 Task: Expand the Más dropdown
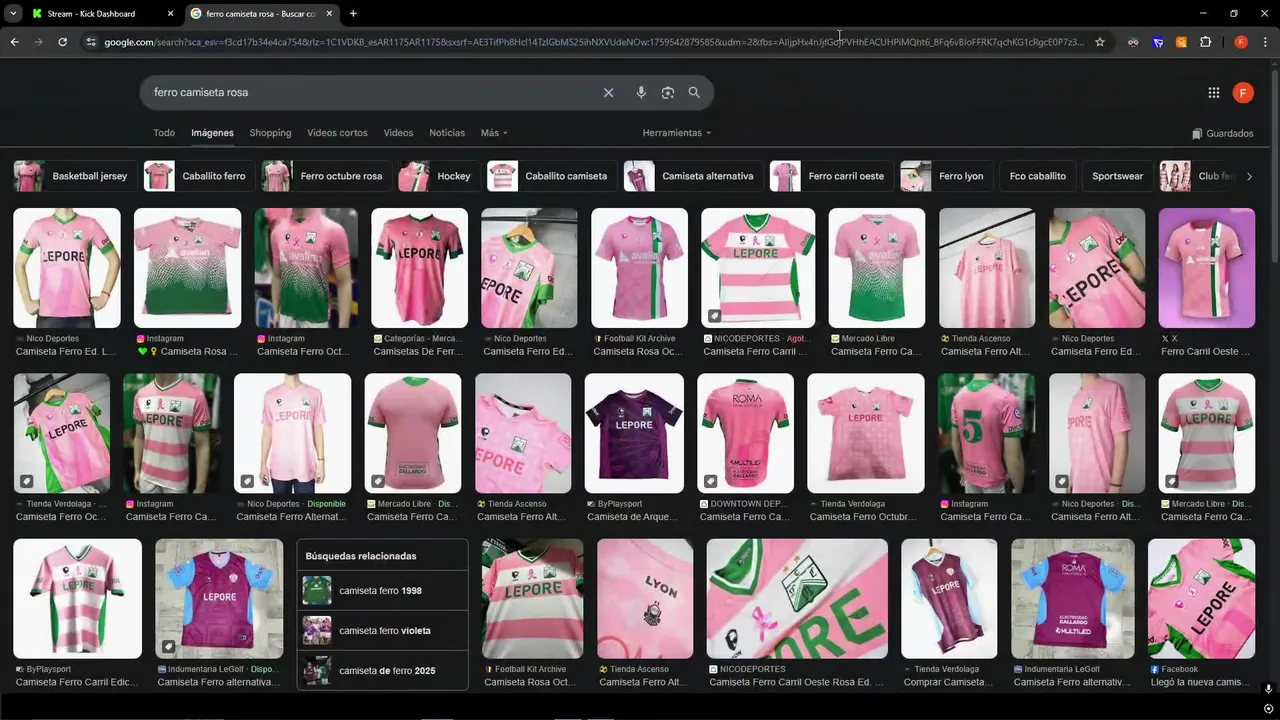coord(494,133)
